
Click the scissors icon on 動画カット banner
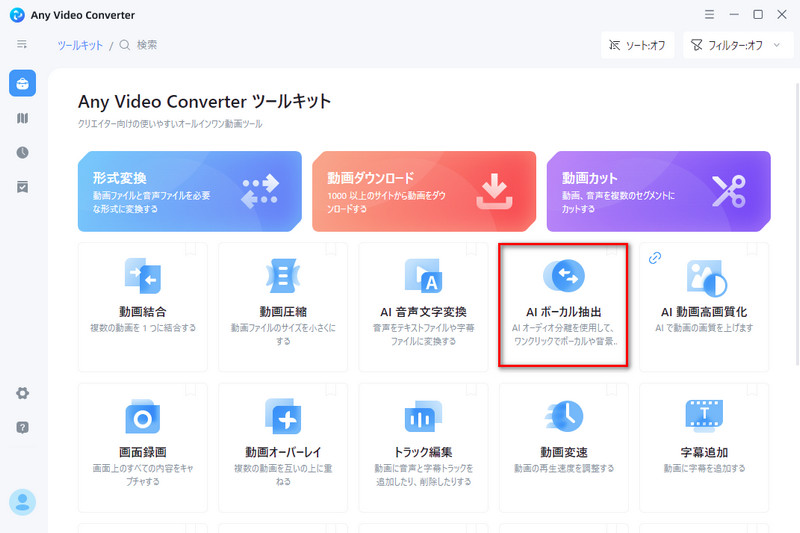[729, 191]
